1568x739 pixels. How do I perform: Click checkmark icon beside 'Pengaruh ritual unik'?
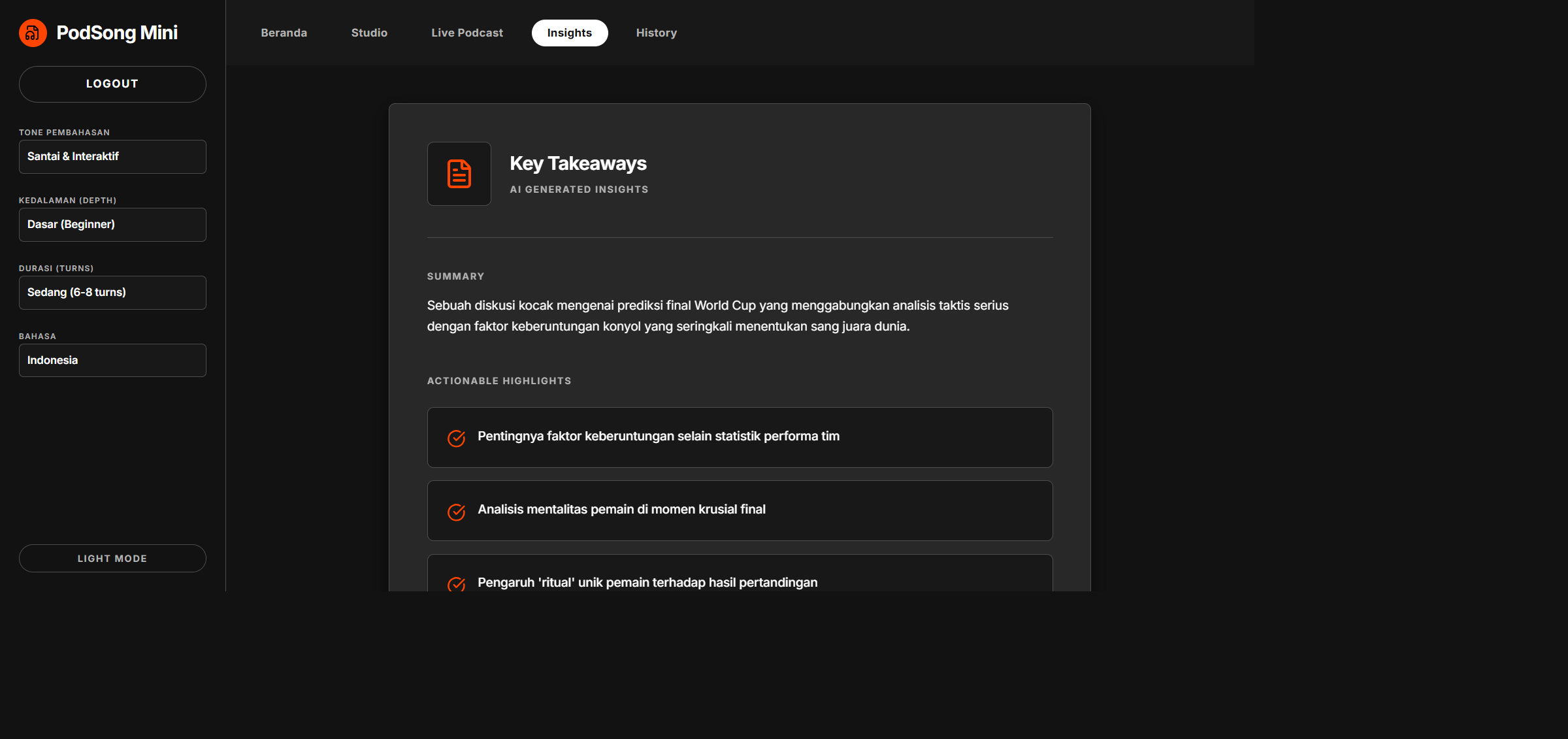pyautogui.click(x=457, y=583)
